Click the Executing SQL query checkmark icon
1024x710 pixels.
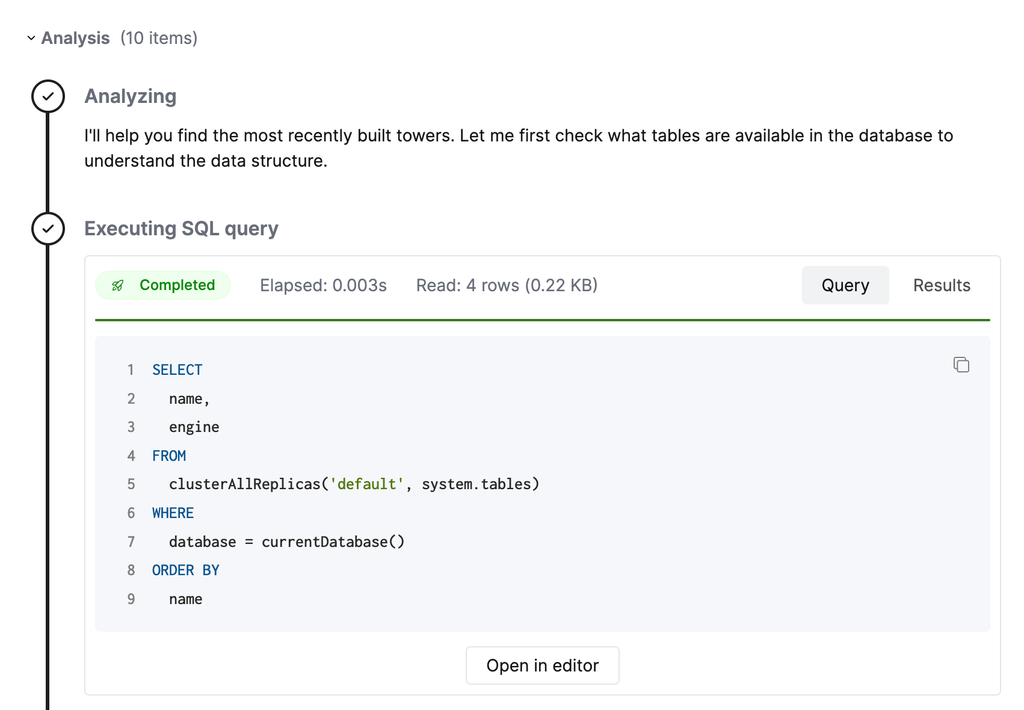(x=48, y=229)
